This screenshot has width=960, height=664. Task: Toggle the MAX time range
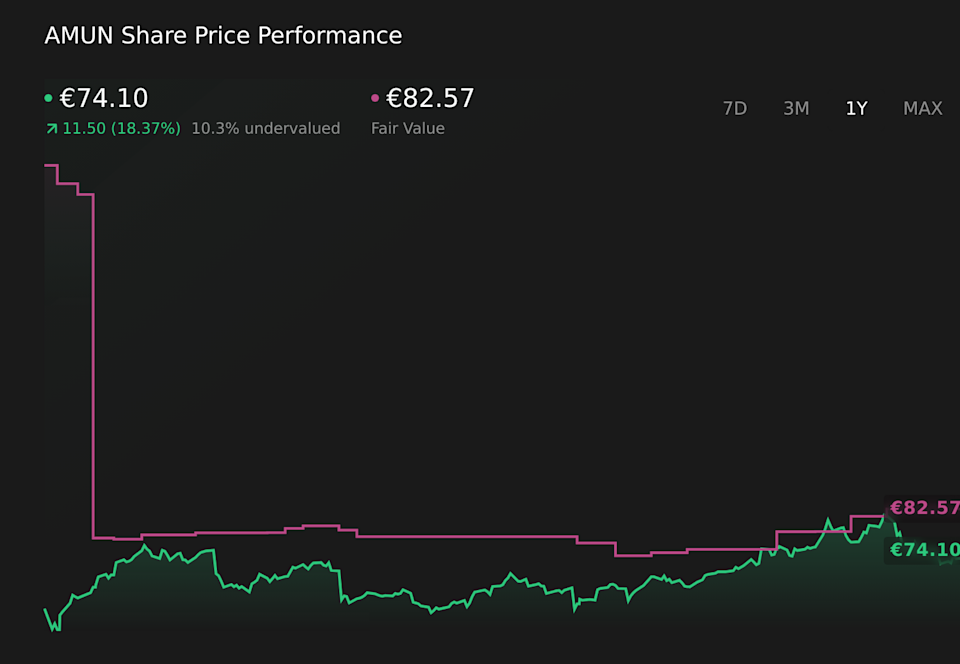pos(922,108)
